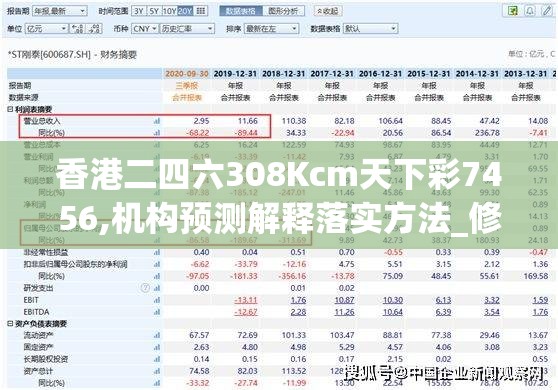Open the 排序 dropdown showing 最新在左

coord(271,28)
